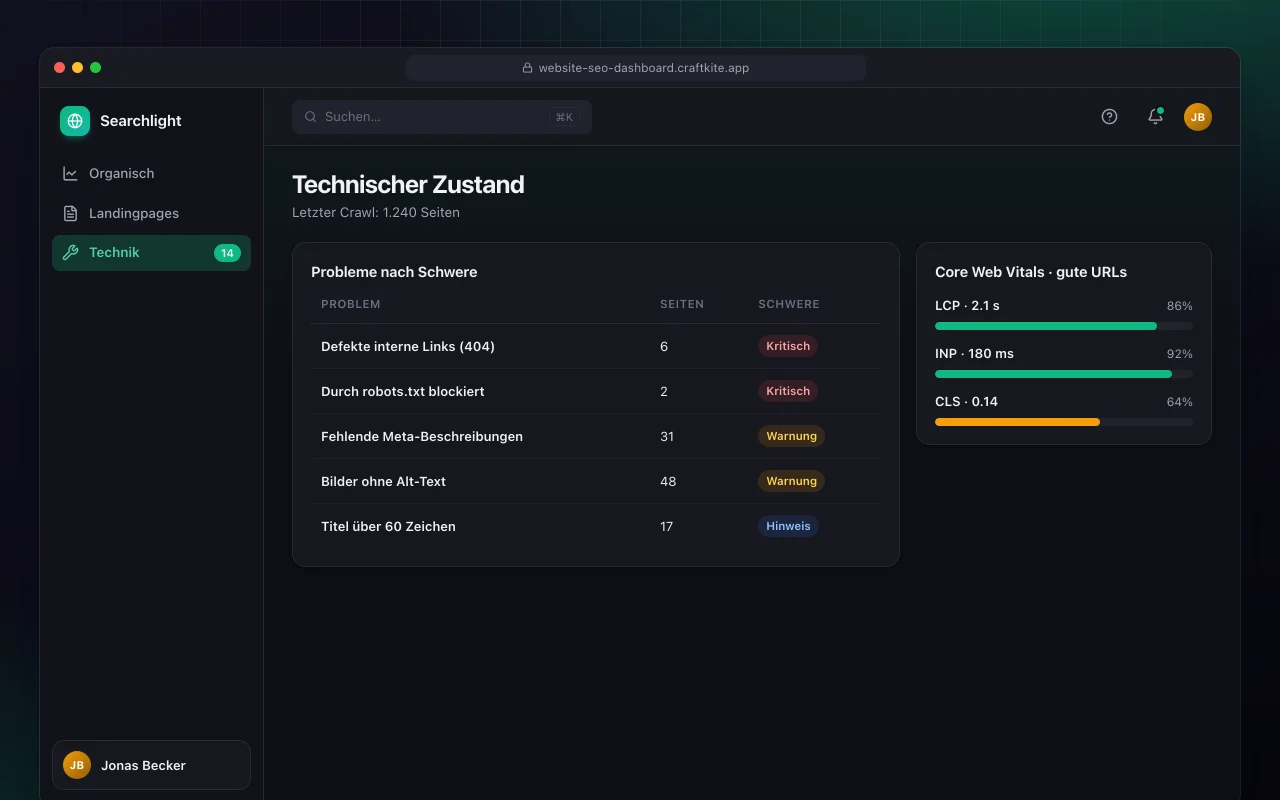The height and width of the screenshot is (800, 1280).
Task: Click the 'LCP · 2.1 s' label
Action: [967, 306]
